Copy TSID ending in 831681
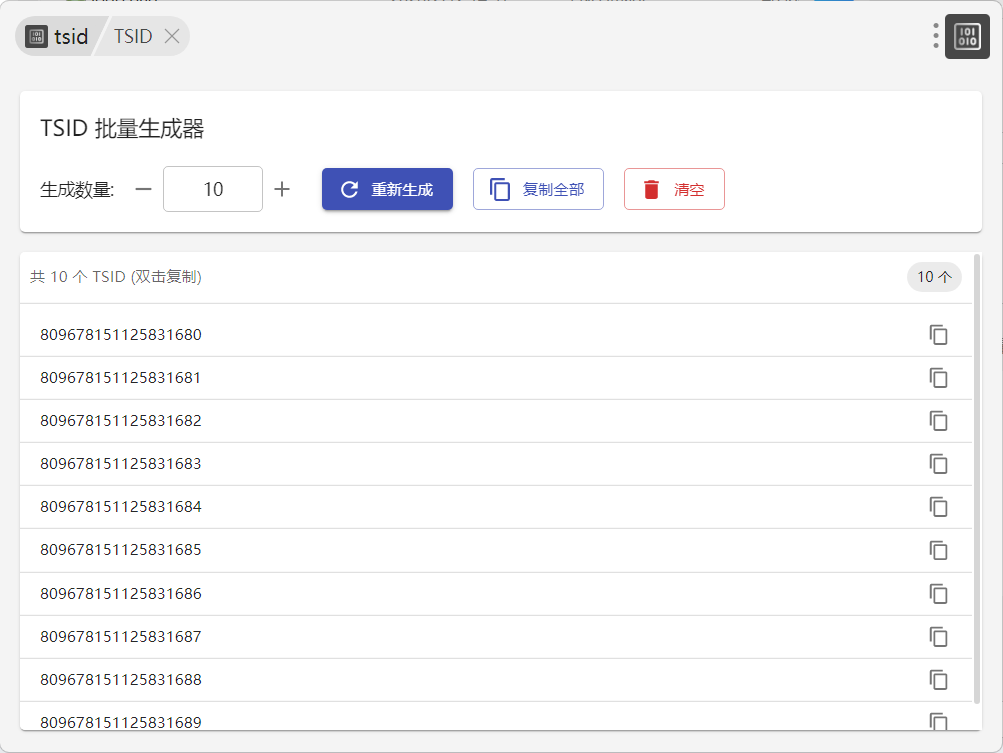The height and width of the screenshot is (753, 1003). [x=938, y=378]
